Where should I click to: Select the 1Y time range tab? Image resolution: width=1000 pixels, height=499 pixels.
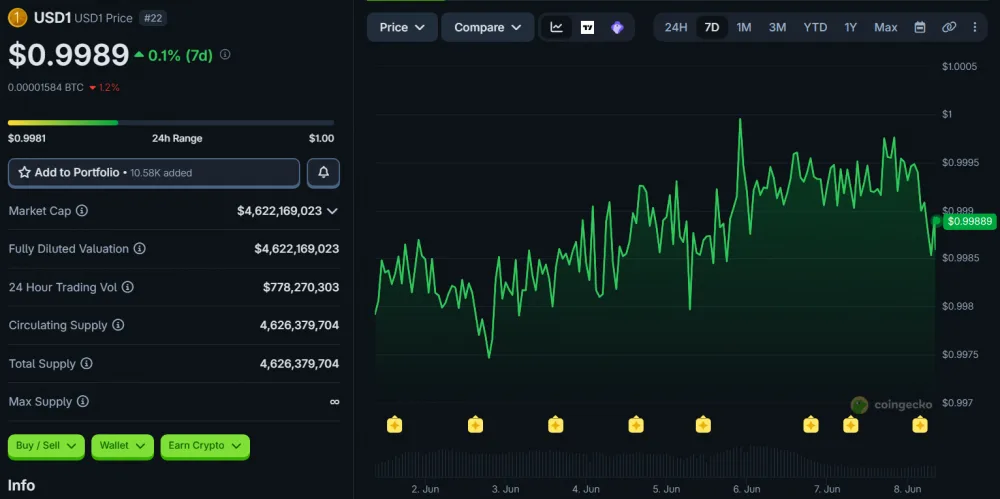pyautogui.click(x=851, y=27)
